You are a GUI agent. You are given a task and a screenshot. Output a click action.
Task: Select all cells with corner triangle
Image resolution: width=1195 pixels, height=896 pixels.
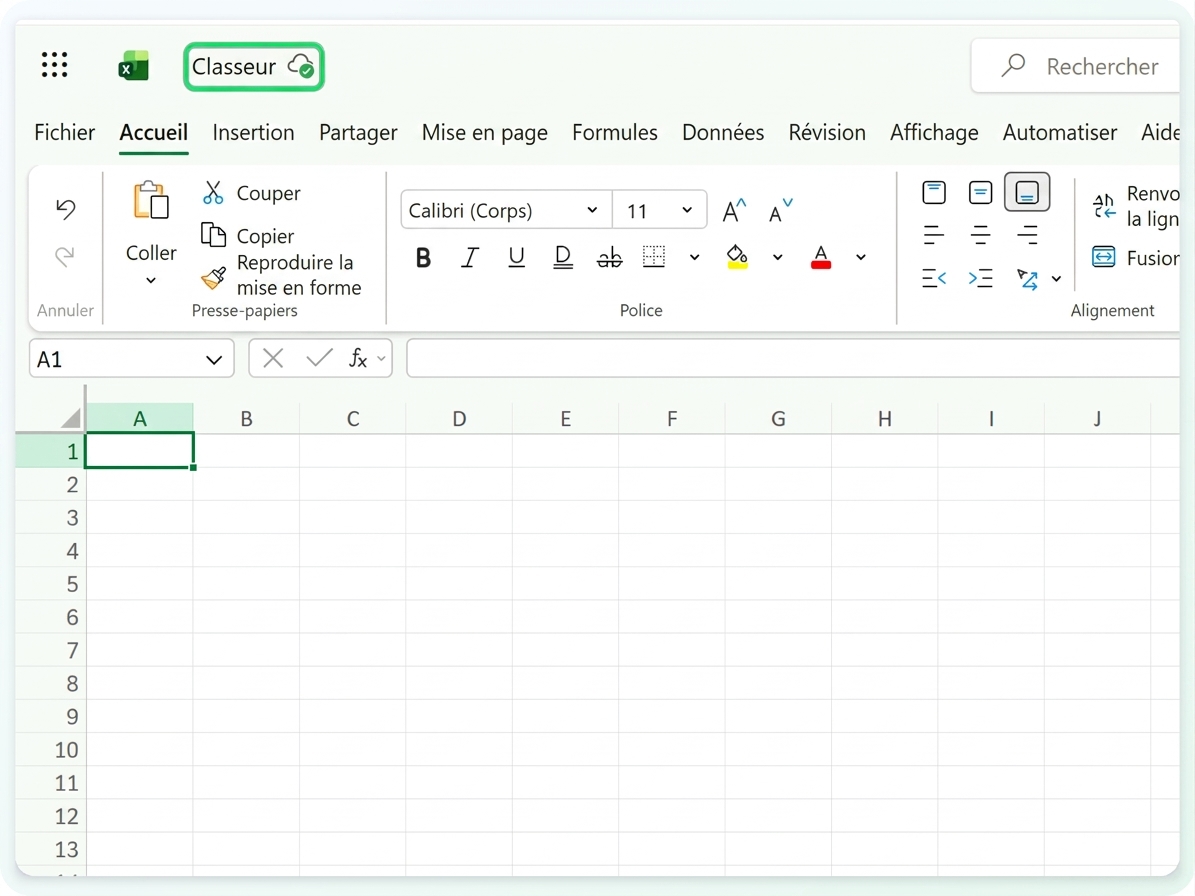(70, 418)
